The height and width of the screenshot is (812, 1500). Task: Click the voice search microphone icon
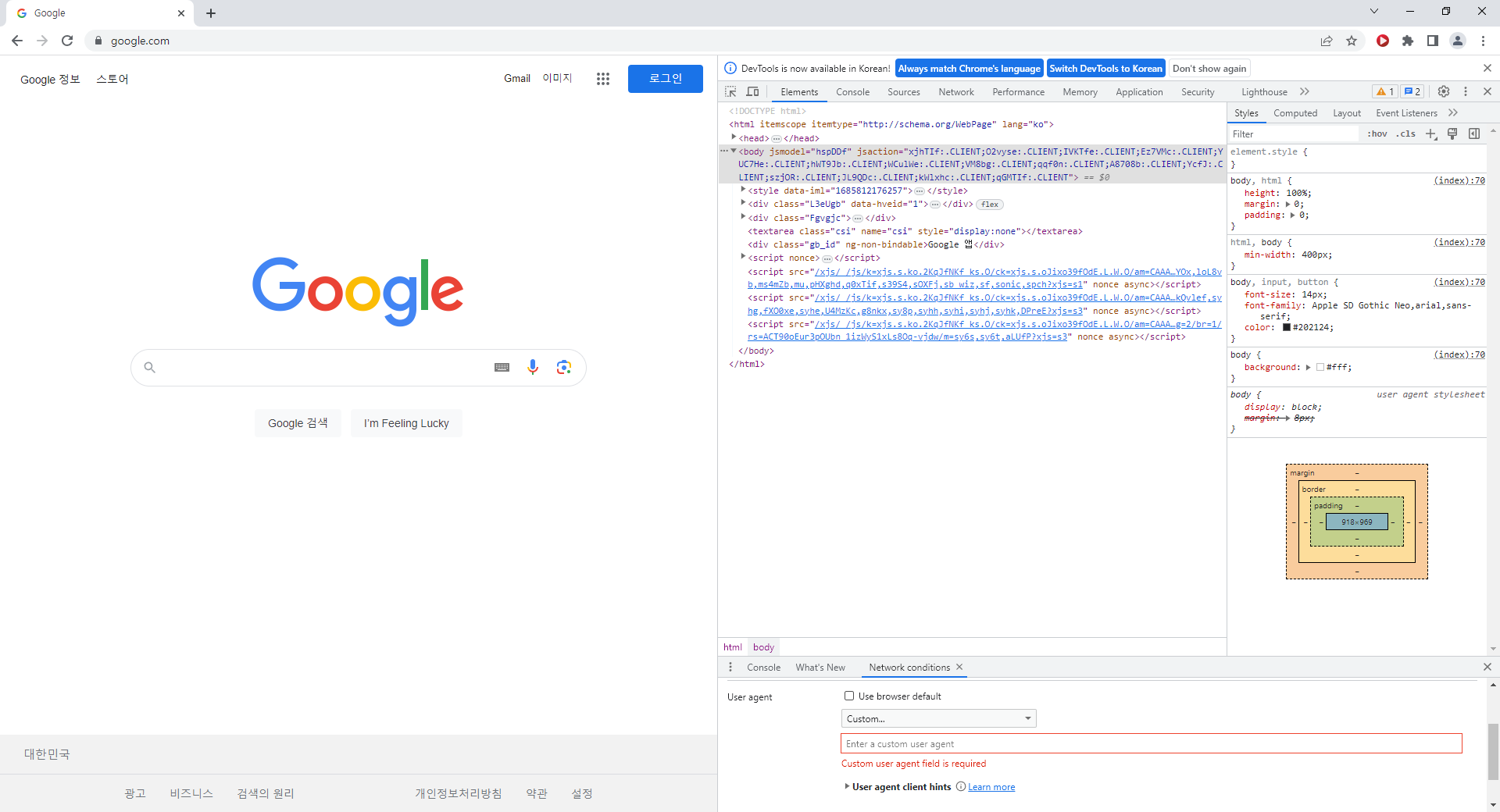point(533,367)
